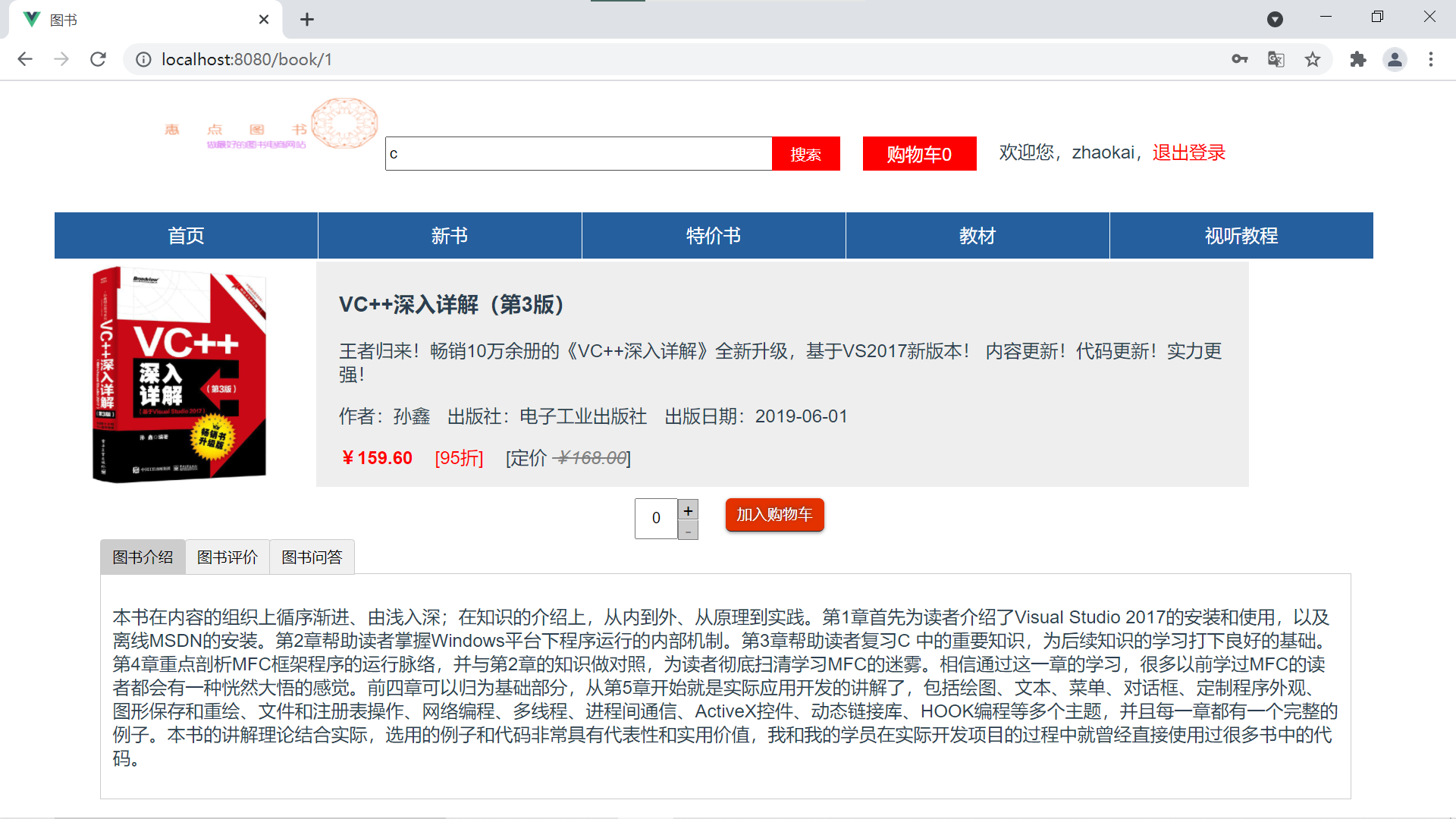This screenshot has width=1456, height=819.
Task: Click the saved passwords key icon
Action: tap(1239, 59)
